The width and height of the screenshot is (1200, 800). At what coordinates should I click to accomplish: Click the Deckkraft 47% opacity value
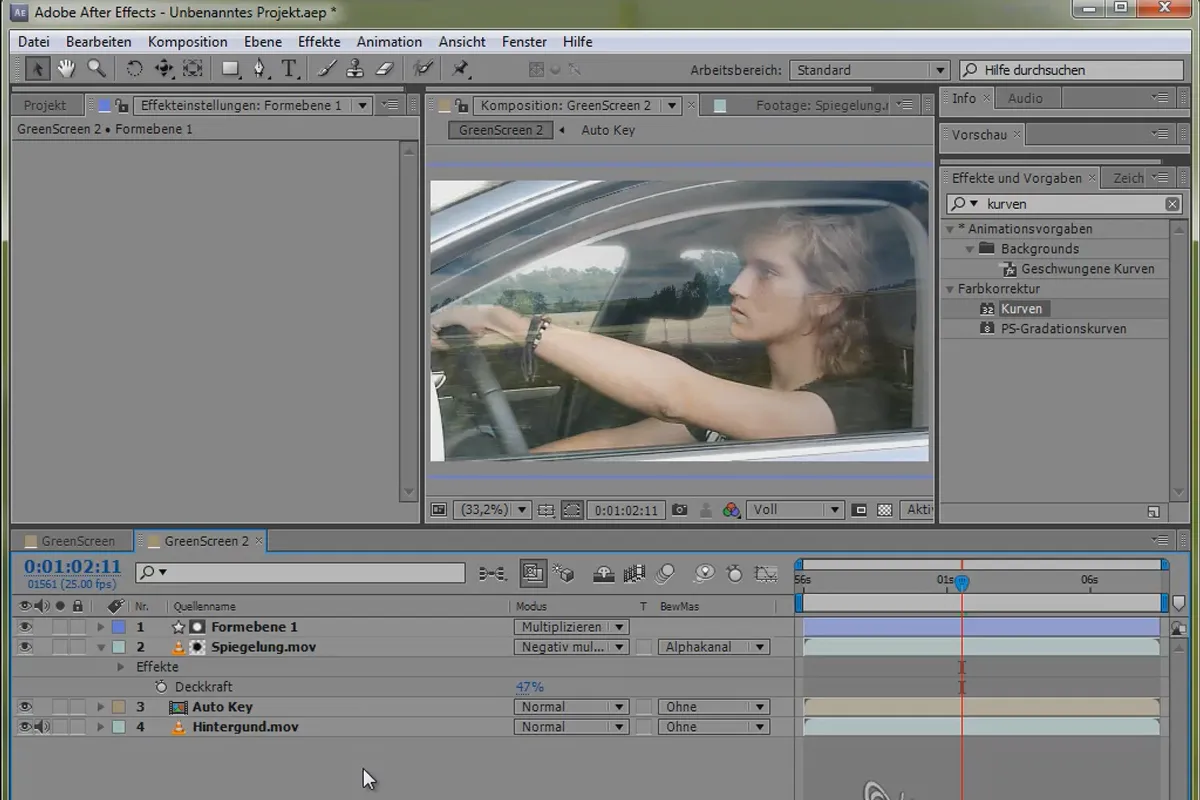pyautogui.click(x=529, y=687)
